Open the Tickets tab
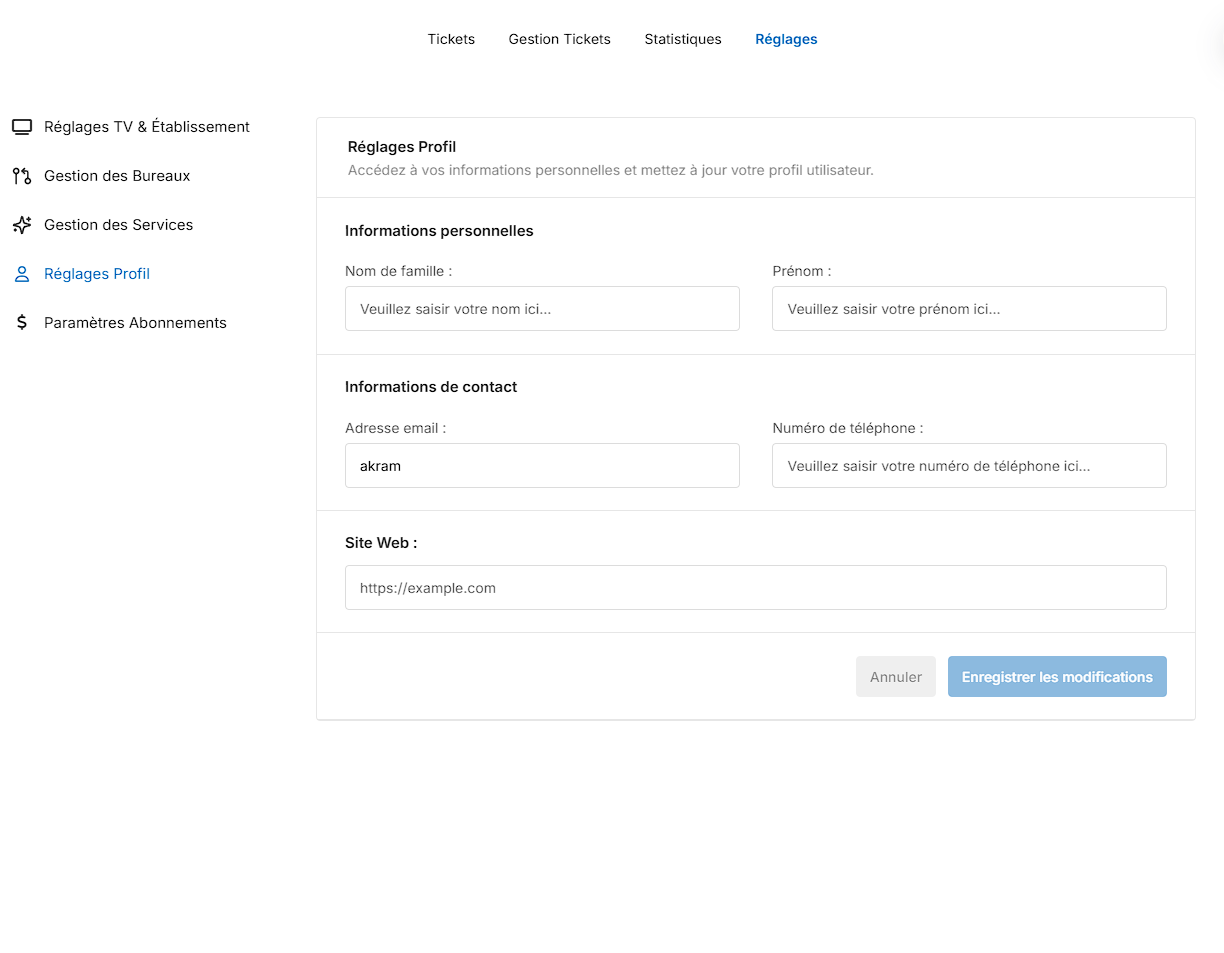1224x953 pixels. click(x=451, y=39)
